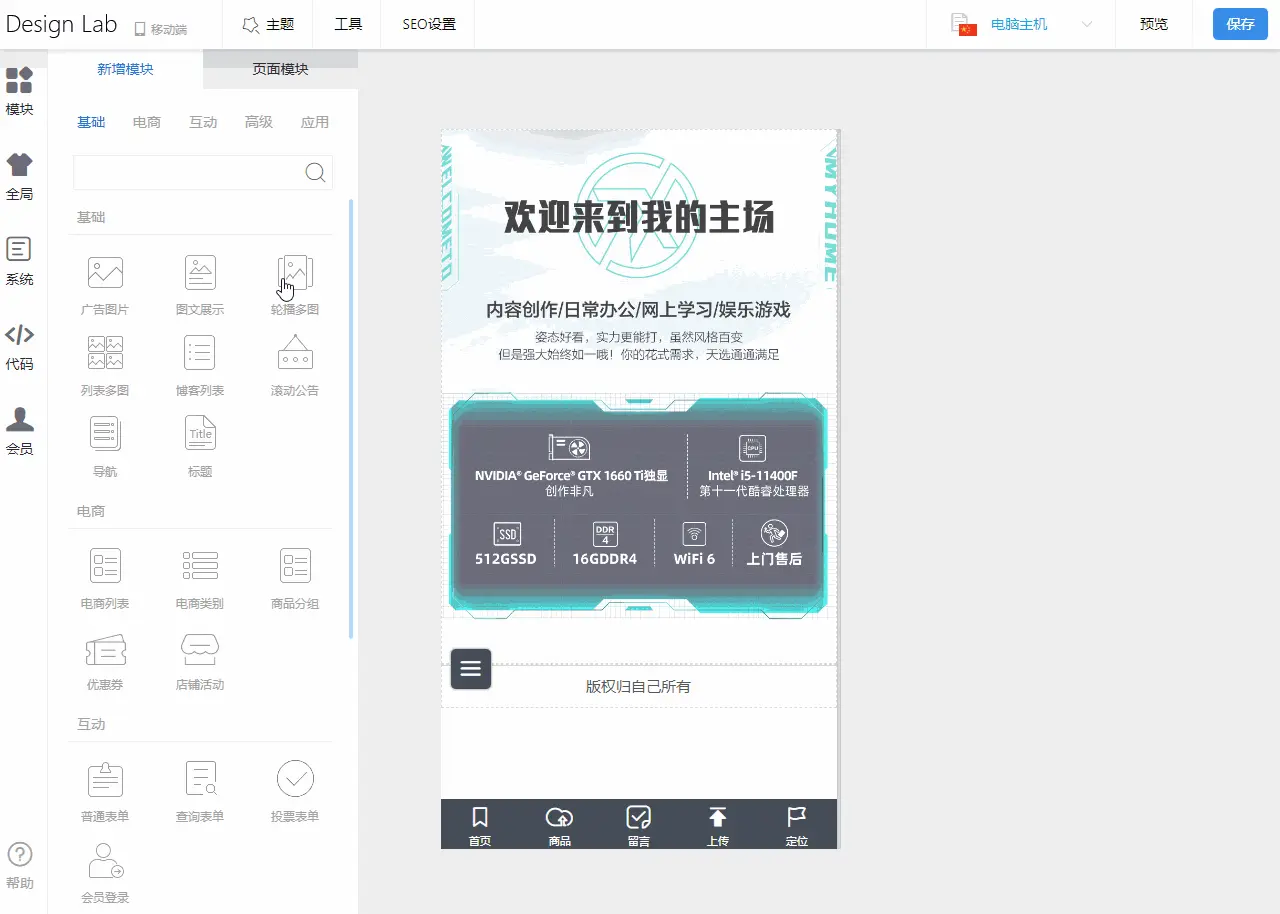Screen dimensions: 1280x914
Task: Add the 轮播多图 carousel module
Action: click(x=295, y=273)
